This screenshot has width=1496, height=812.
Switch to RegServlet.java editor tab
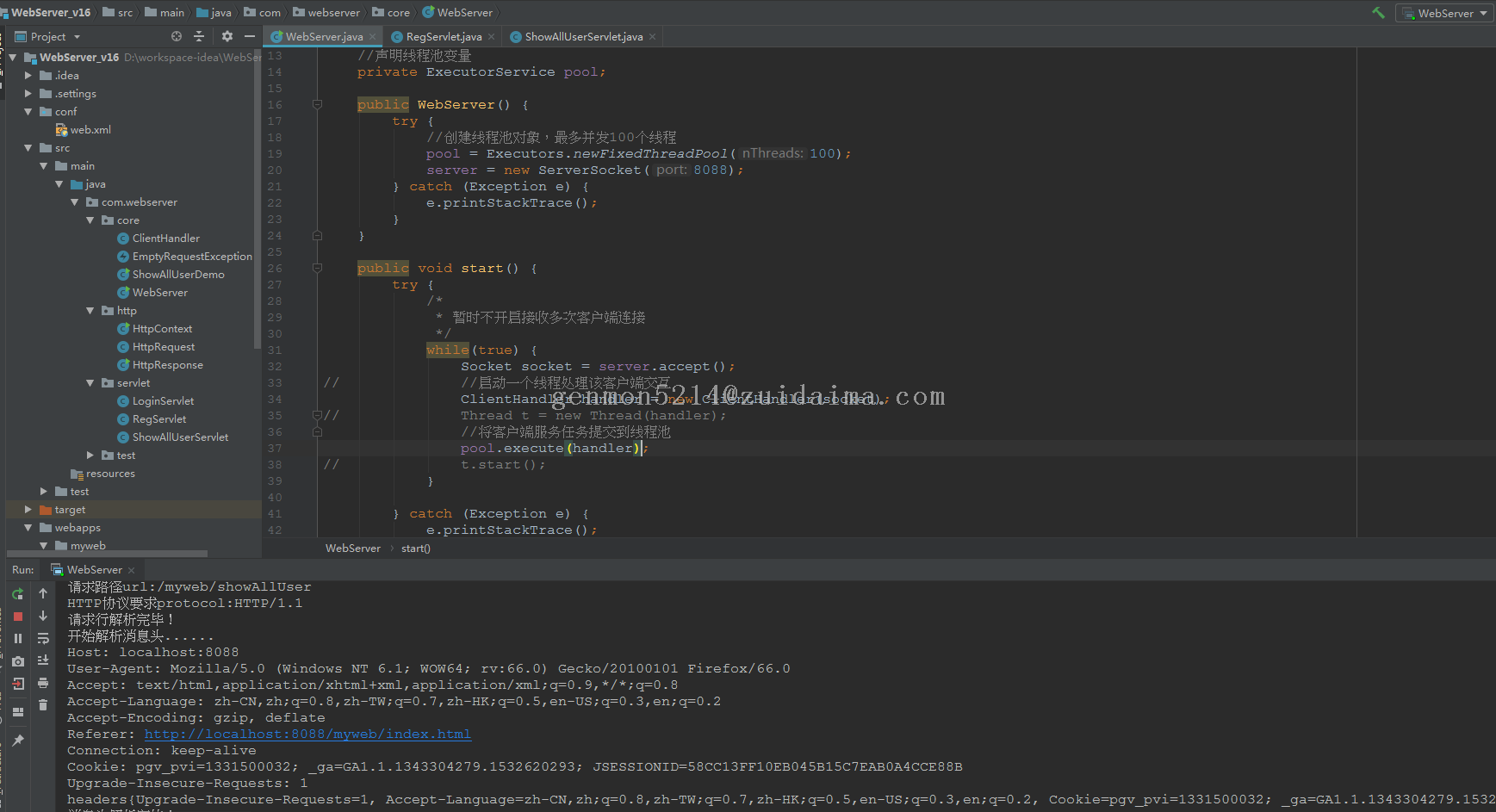444,36
